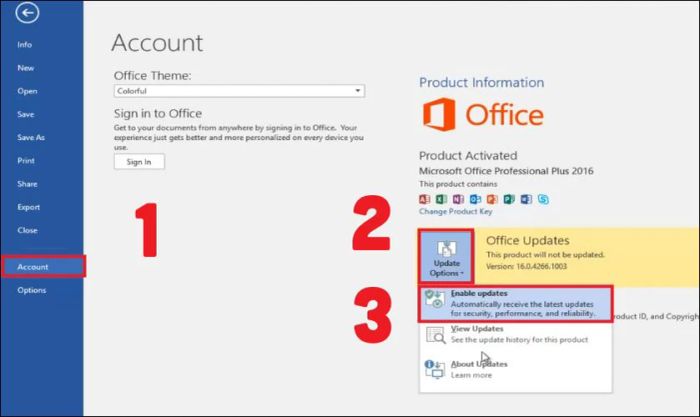Viewport: 700px width, 417px height.
Task: Click the 'Sign in to Office' heading
Action: click(158, 113)
